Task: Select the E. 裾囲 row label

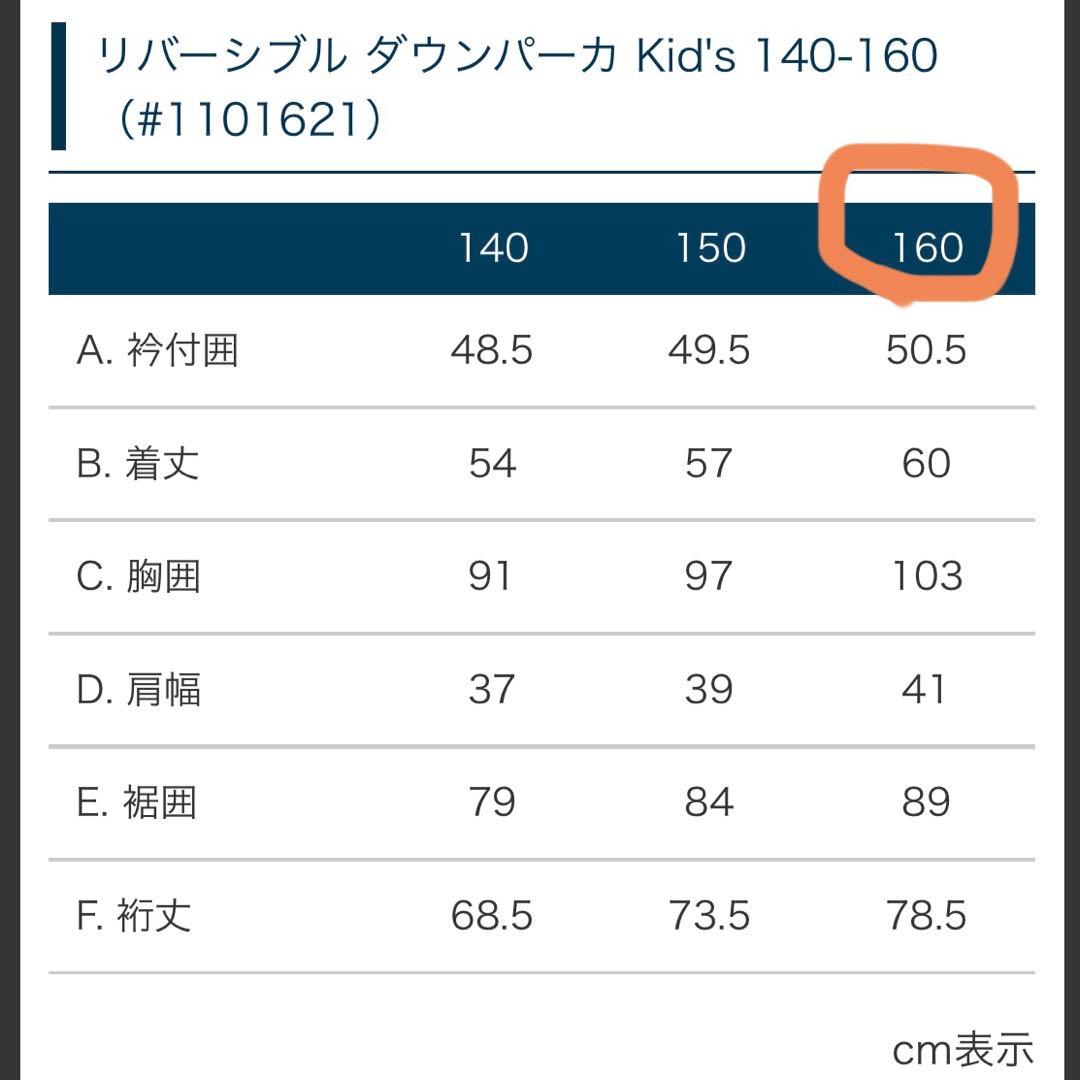Action: (x=138, y=803)
